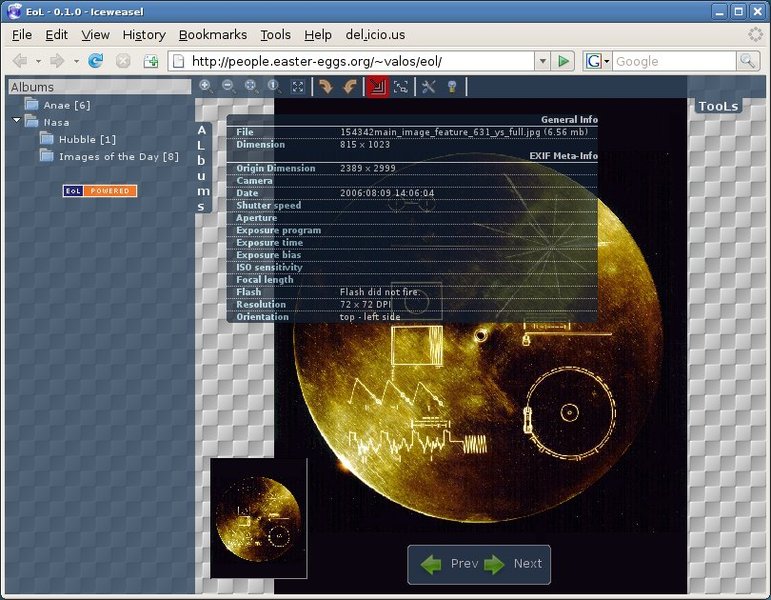Click the fullscreen expand icon

point(298,87)
